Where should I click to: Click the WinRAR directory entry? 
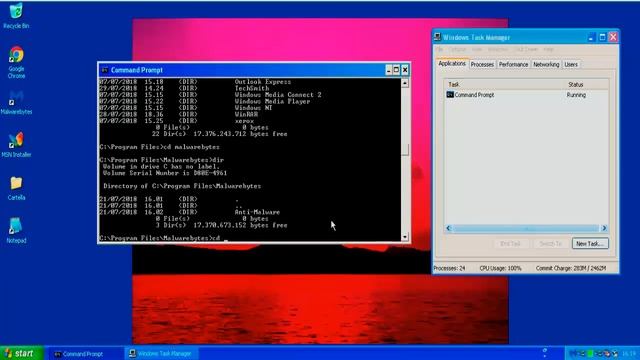[x=246, y=114]
